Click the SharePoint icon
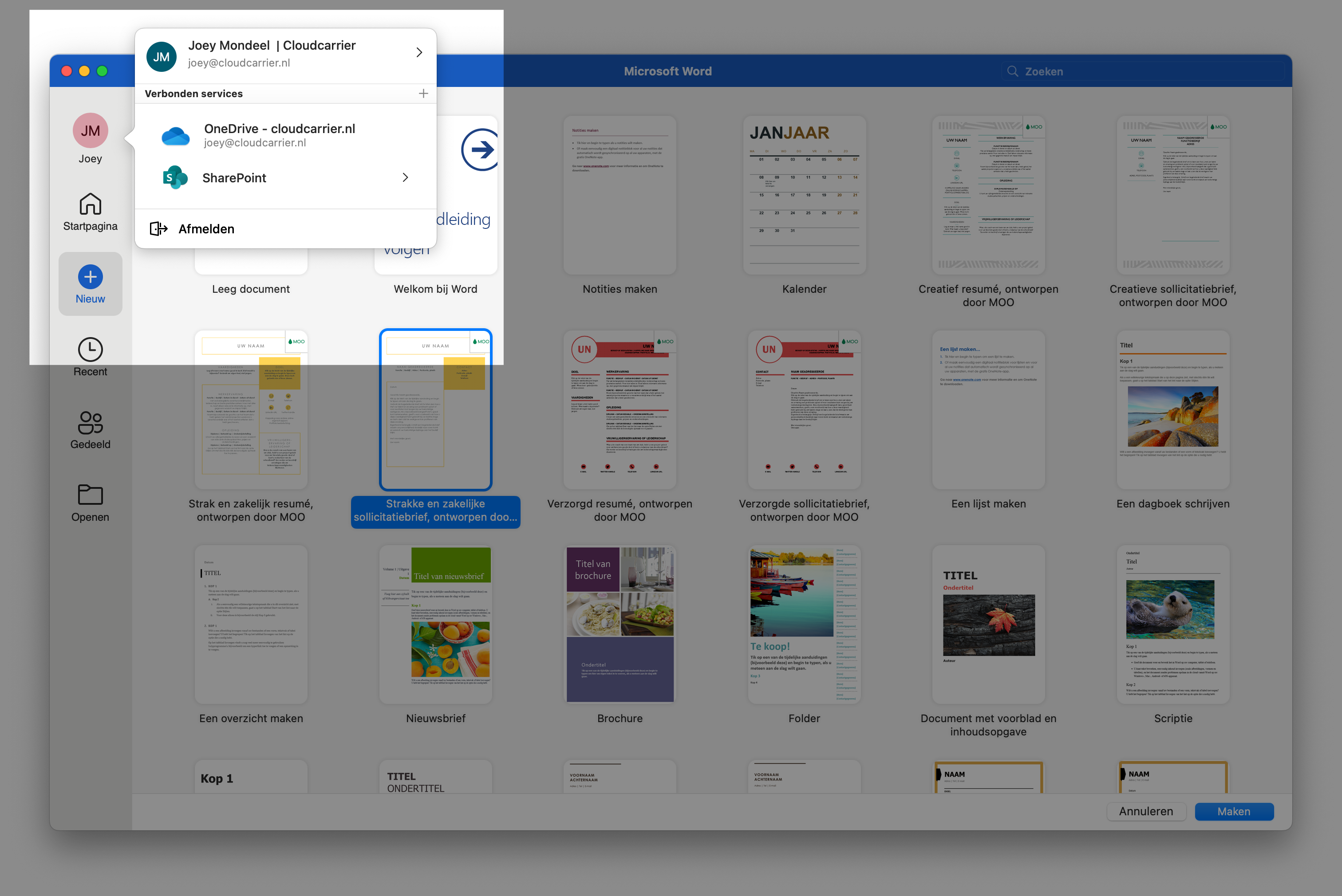 175,178
